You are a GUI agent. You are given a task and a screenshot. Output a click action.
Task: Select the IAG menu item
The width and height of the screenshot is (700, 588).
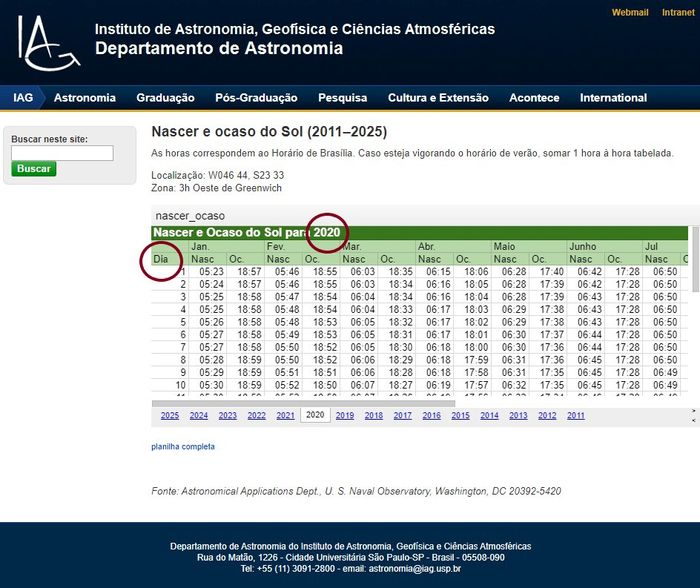22,98
